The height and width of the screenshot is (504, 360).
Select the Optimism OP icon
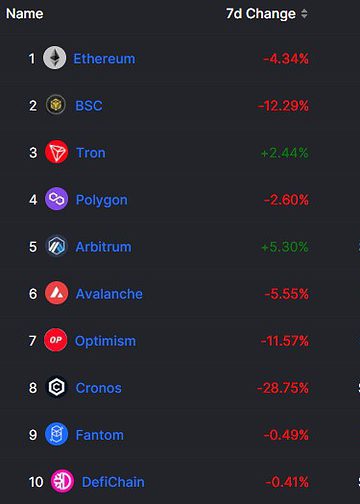[x=56, y=340]
